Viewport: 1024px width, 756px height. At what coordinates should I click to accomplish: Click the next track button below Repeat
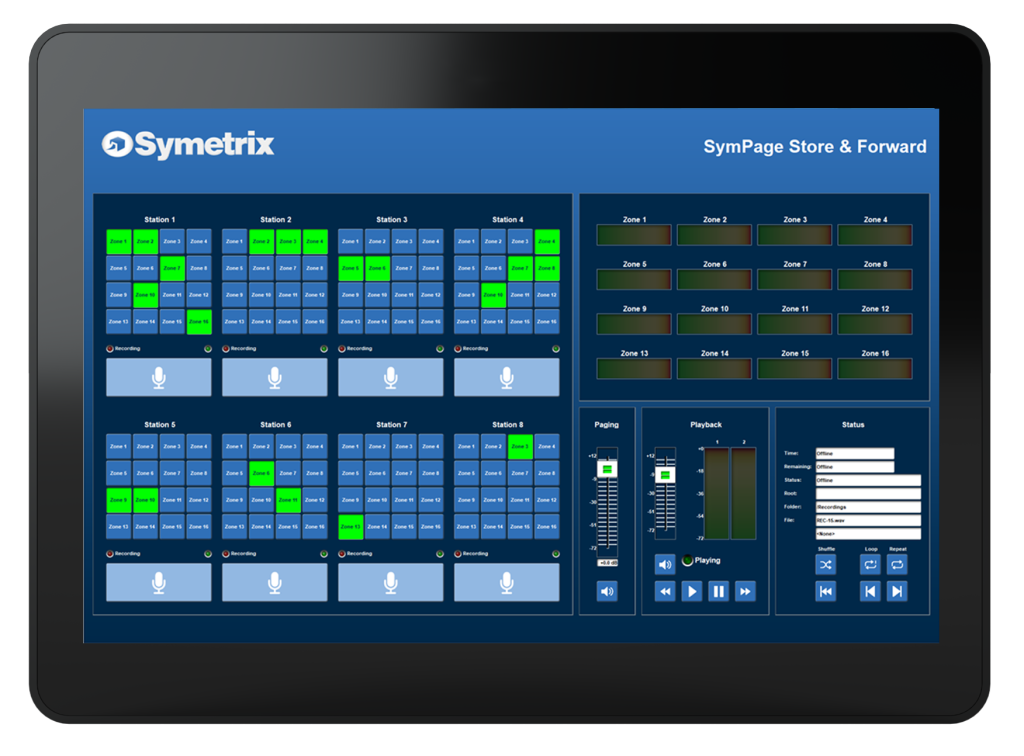tap(897, 591)
